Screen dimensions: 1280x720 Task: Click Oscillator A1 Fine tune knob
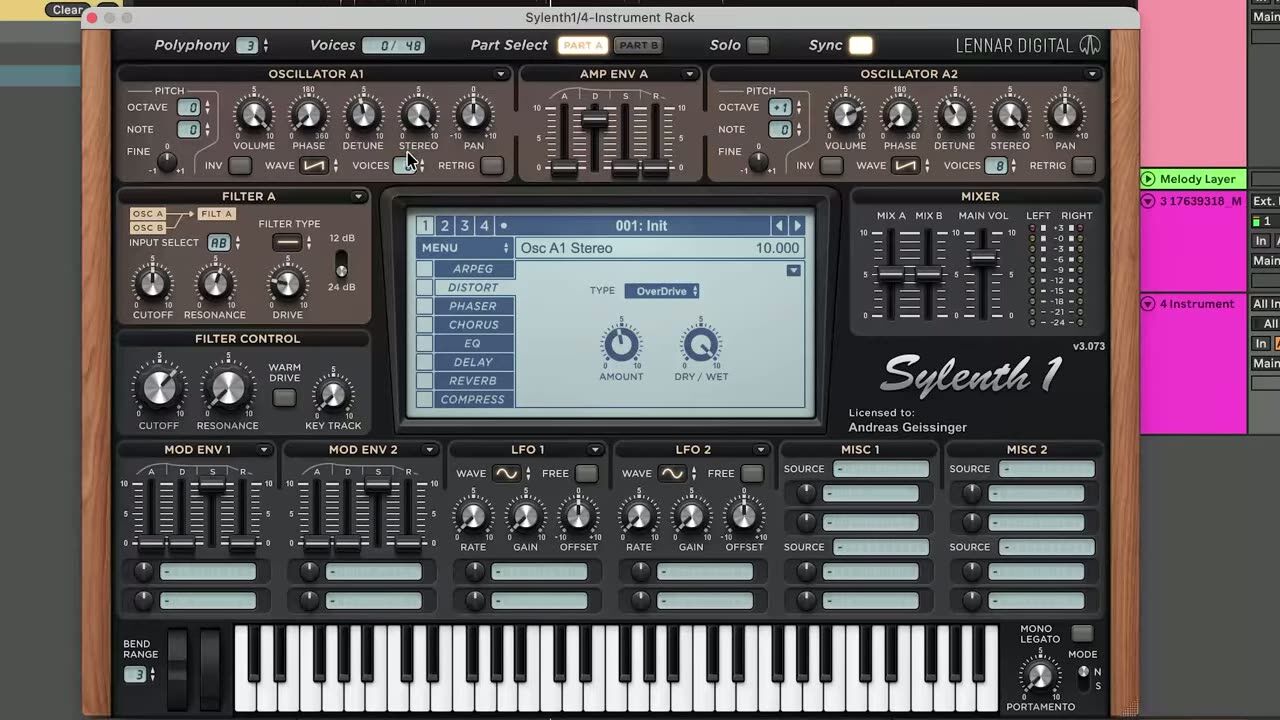[x=167, y=160]
